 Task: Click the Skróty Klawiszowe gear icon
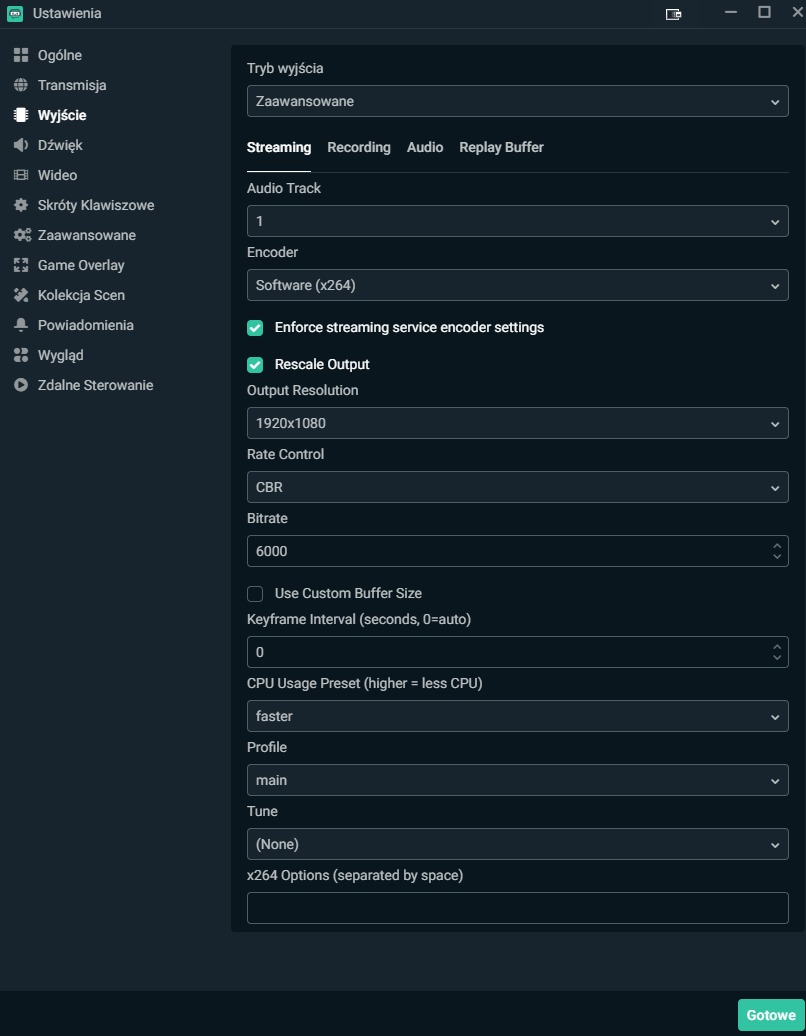pos(21,205)
